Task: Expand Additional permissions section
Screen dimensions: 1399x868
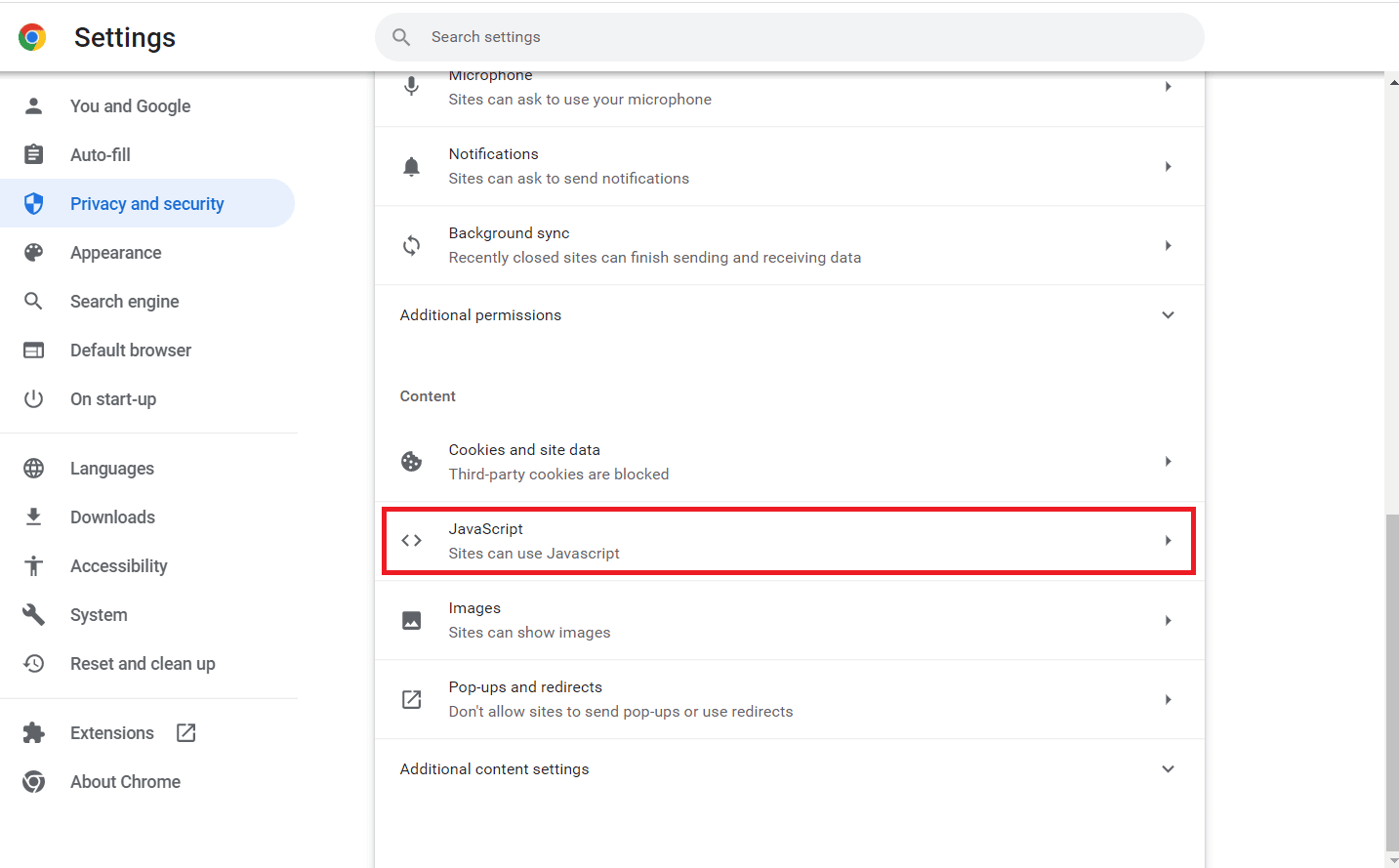Action: pyautogui.click(x=1169, y=314)
